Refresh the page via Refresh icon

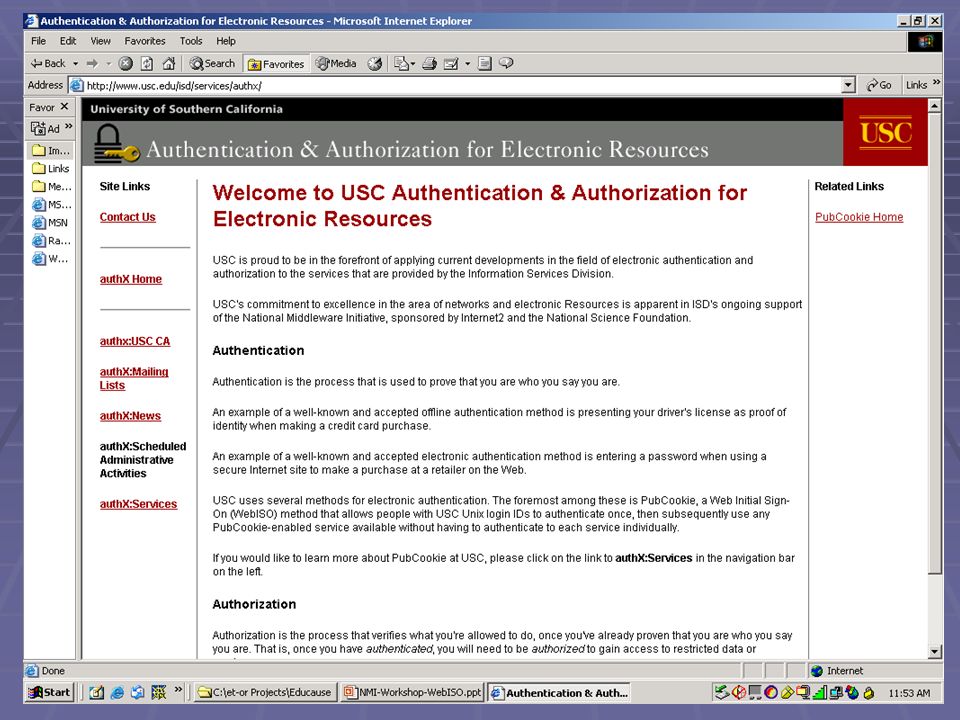pos(147,63)
